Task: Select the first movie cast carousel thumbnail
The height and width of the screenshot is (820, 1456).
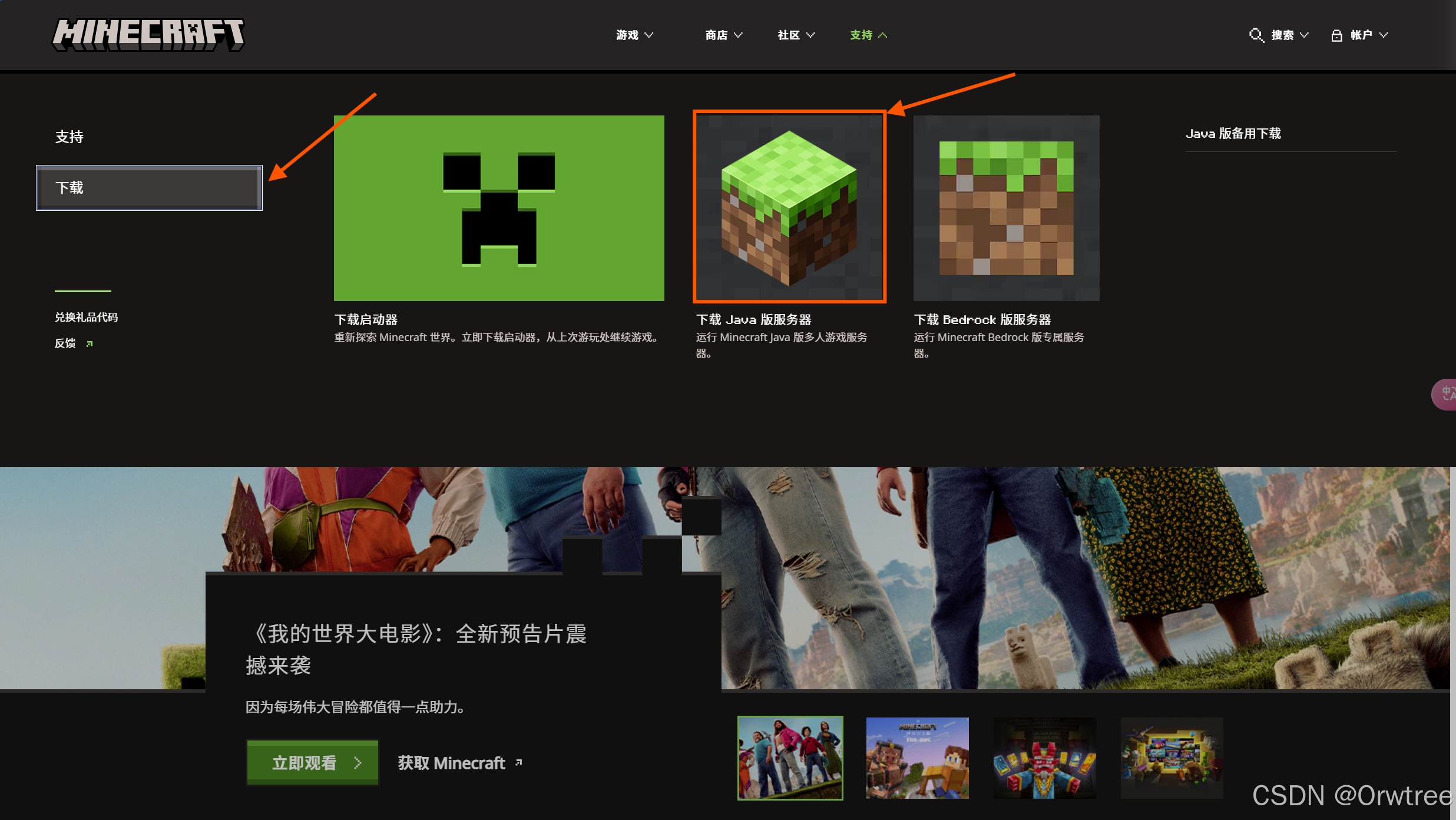Action: pos(790,758)
